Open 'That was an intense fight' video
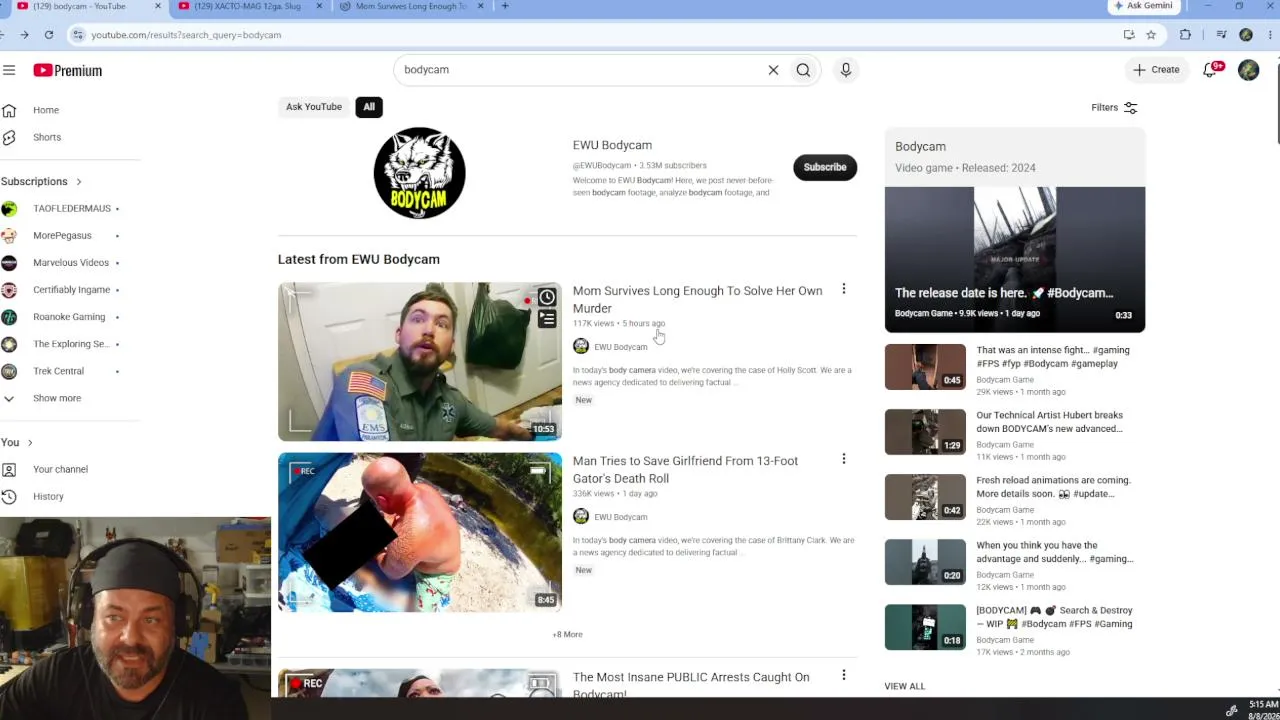 pyautogui.click(x=1053, y=357)
